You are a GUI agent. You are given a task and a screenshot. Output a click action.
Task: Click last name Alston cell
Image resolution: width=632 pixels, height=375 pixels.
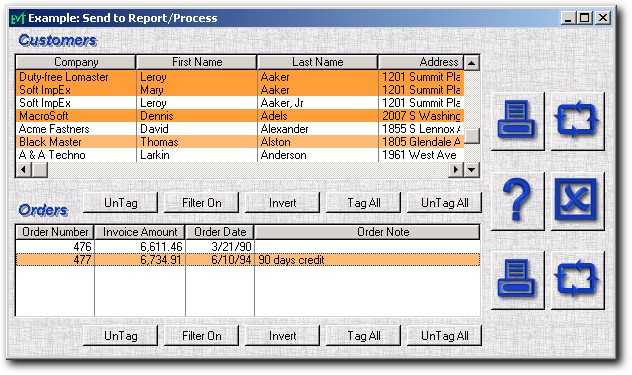point(318,142)
